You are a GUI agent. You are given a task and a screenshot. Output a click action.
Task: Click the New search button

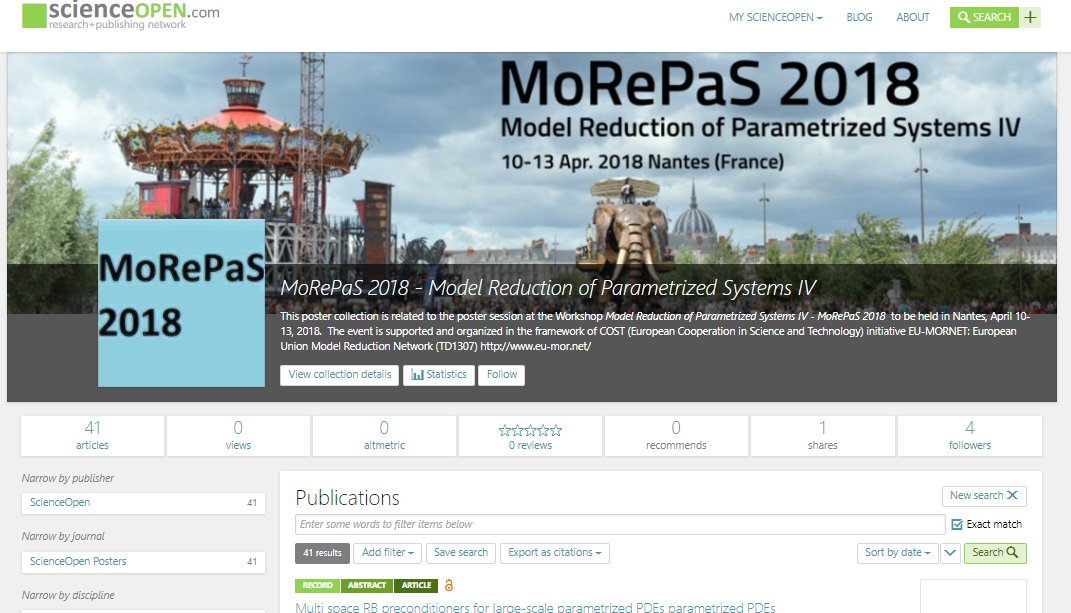pyautogui.click(x=984, y=495)
